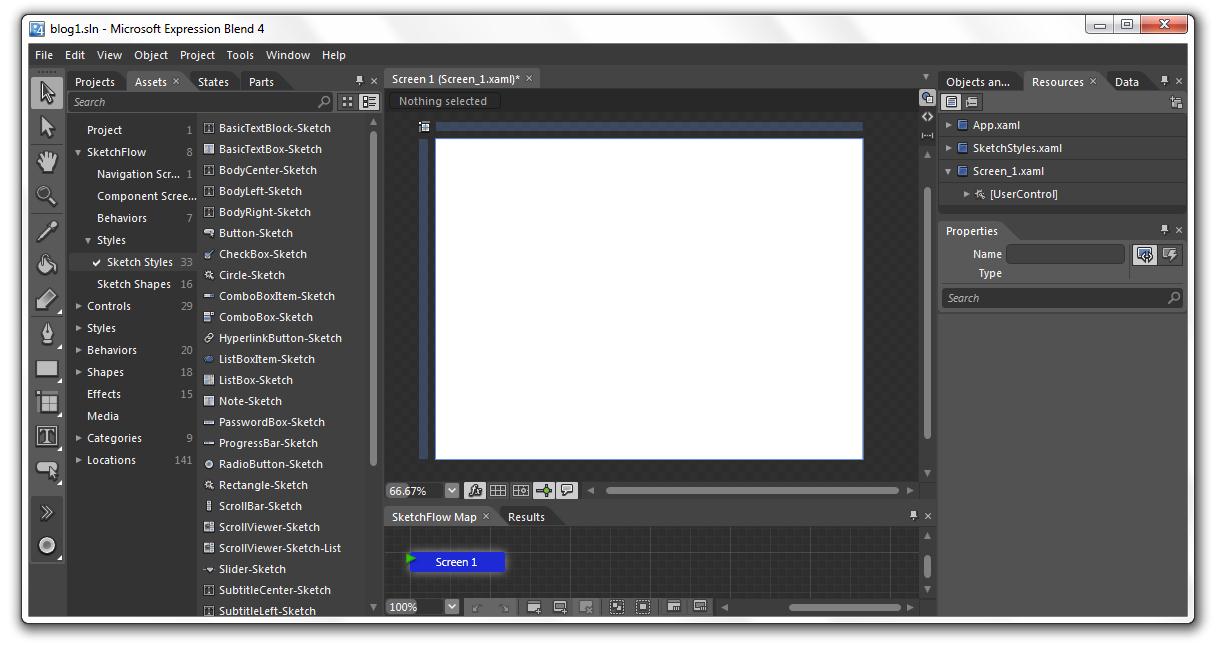Expand the Controls category in Assets

pyautogui.click(x=79, y=305)
